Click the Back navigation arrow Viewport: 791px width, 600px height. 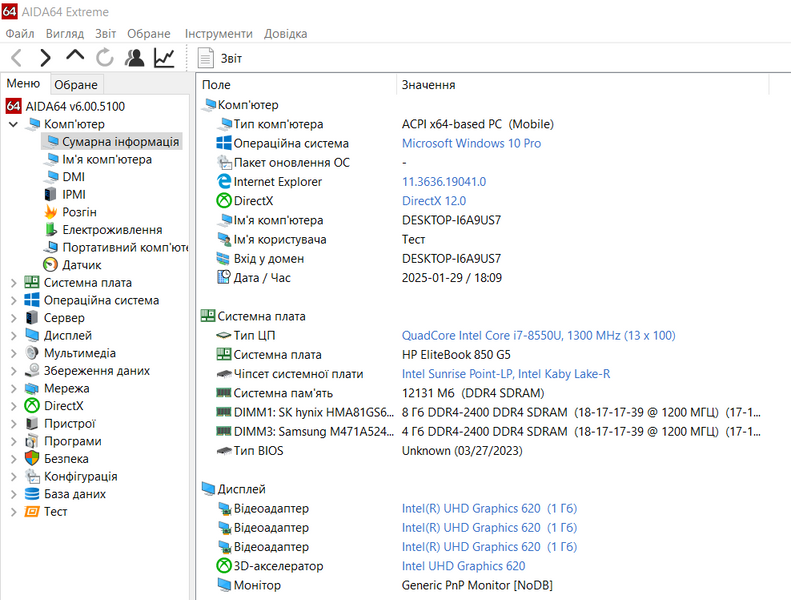[x=17, y=58]
